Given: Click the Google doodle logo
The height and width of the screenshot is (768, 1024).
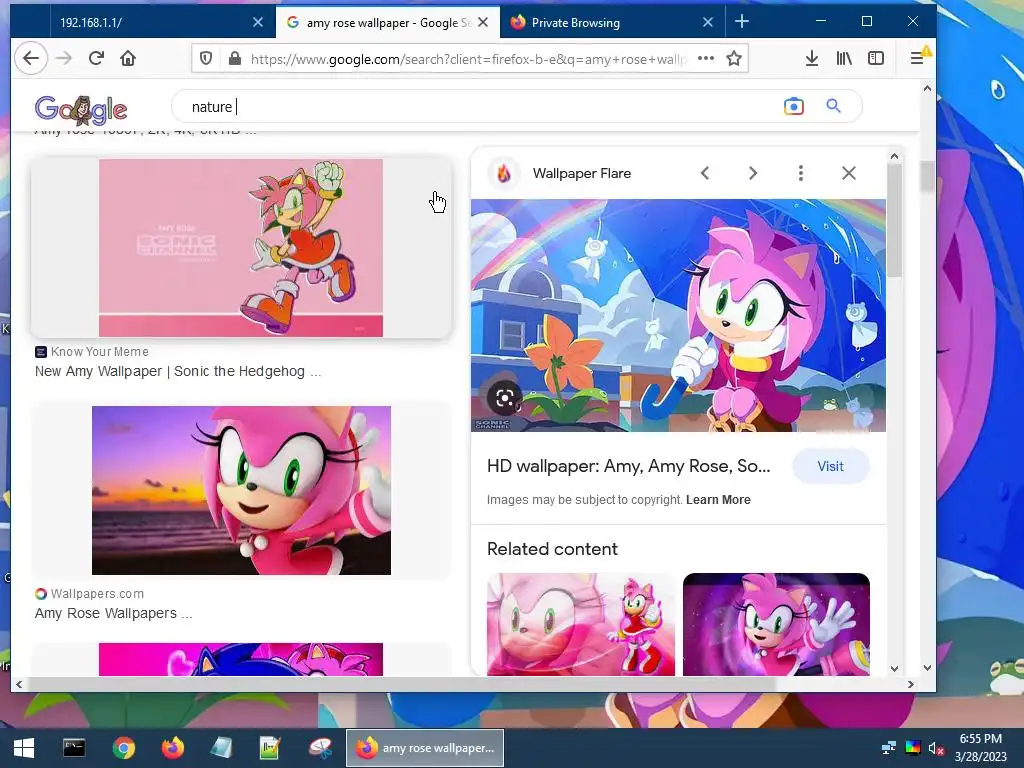Looking at the screenshot, I should tap(81, 110).
